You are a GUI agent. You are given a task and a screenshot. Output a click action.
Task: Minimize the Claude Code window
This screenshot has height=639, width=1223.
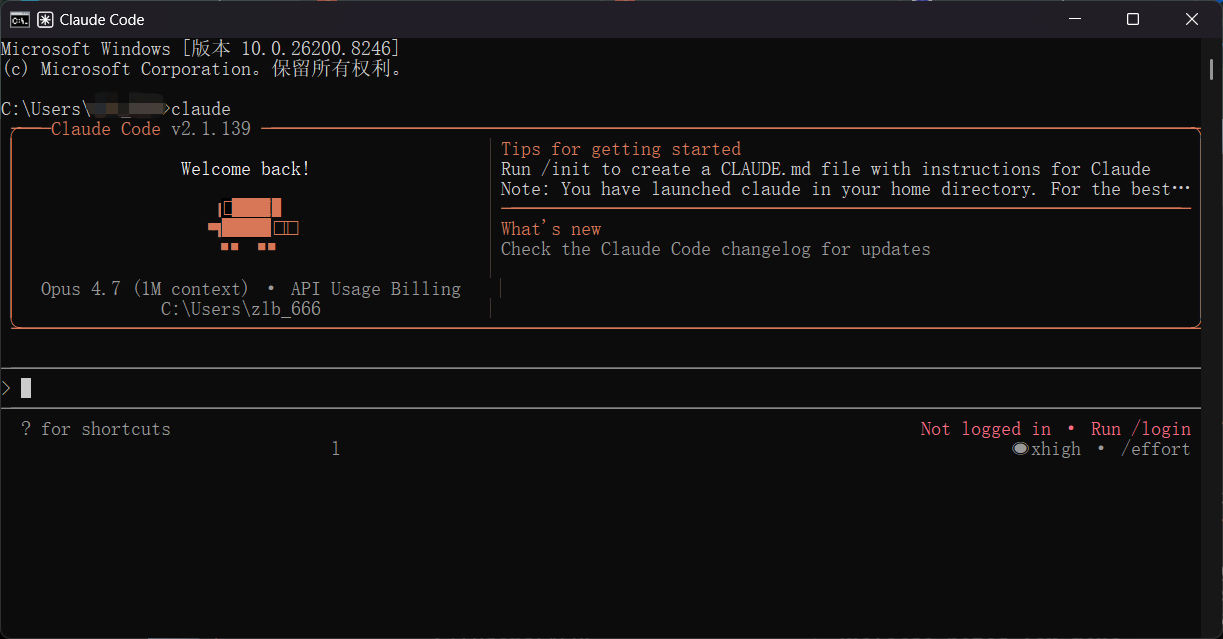click(1074, 19)
